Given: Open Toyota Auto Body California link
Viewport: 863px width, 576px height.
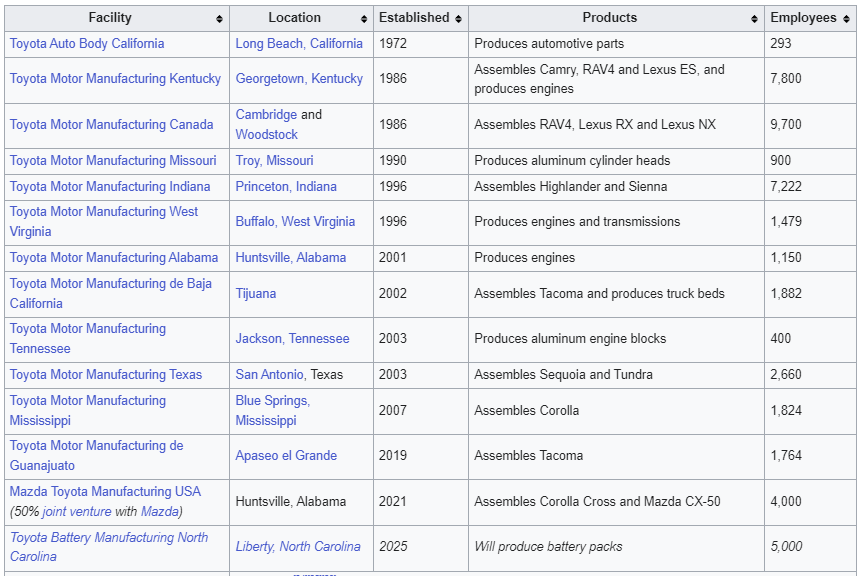Looking at the screenshot, I should 87,44.
